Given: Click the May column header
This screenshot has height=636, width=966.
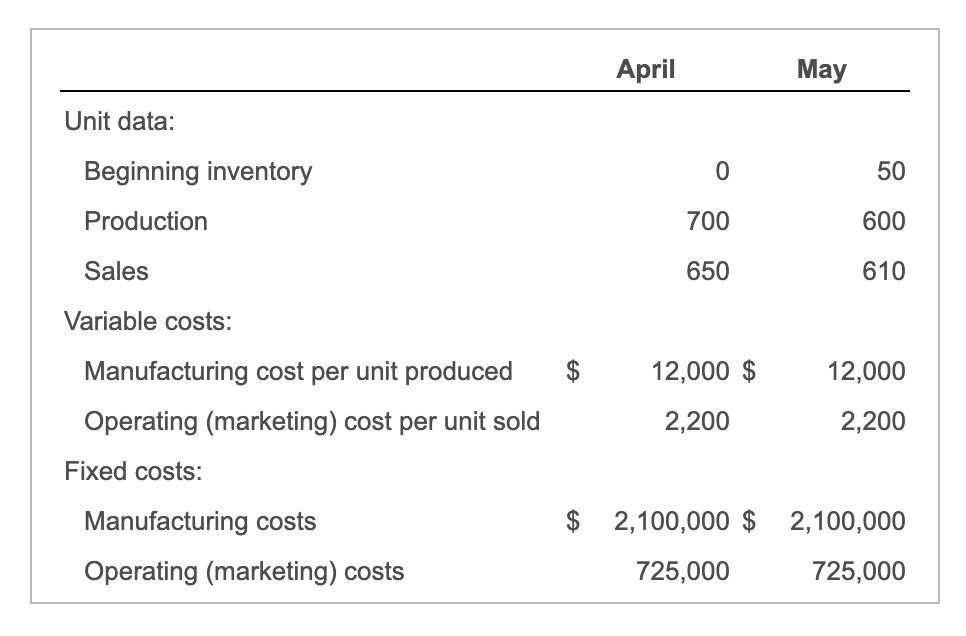Looking at the screenshot, I should pyautogui.click(x=822, y=69).
